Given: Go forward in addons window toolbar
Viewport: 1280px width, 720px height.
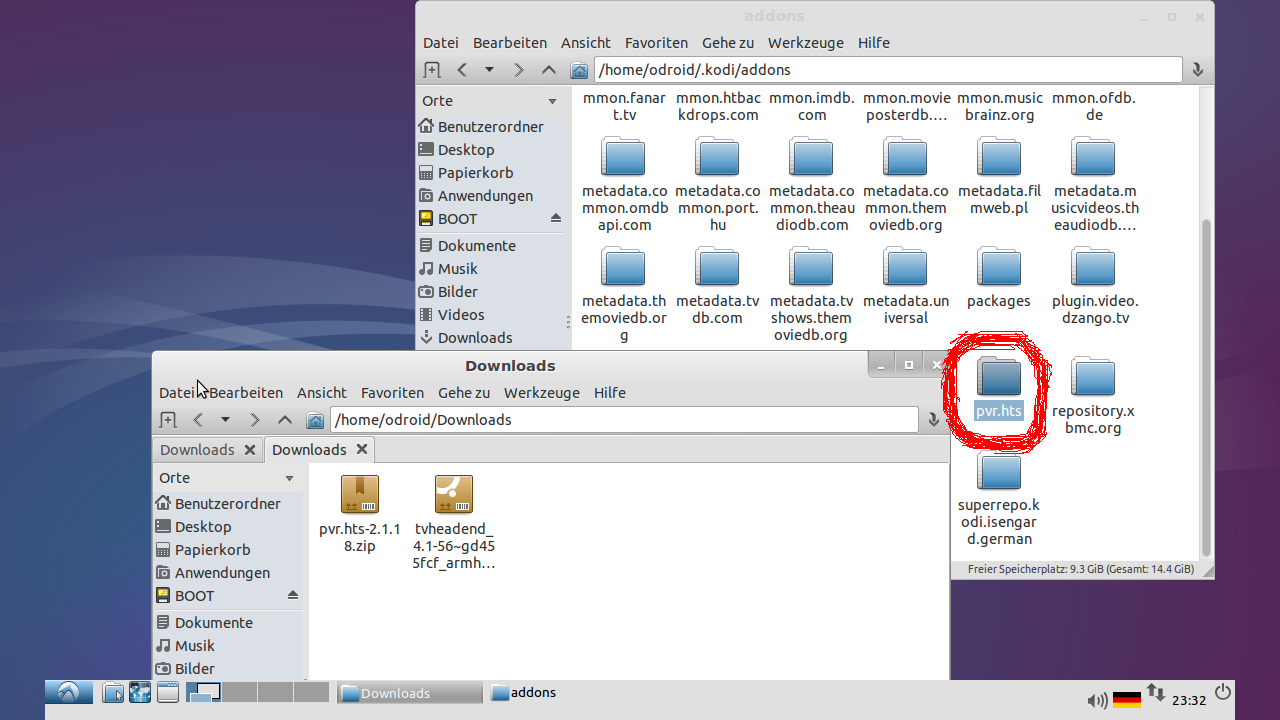Looking at the screenshot, I should point(518,70).
